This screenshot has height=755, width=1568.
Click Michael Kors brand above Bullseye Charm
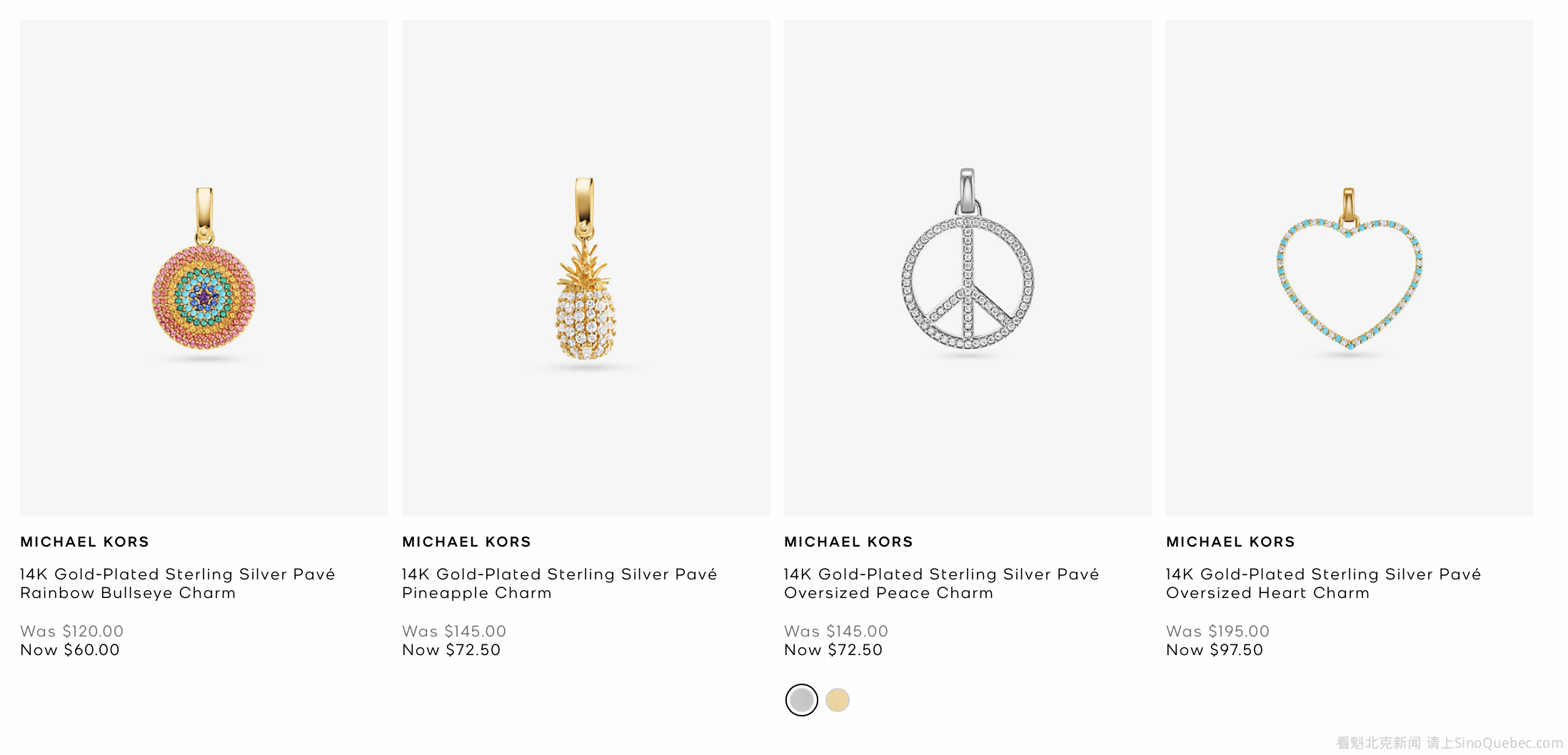(x=84, y=542)
